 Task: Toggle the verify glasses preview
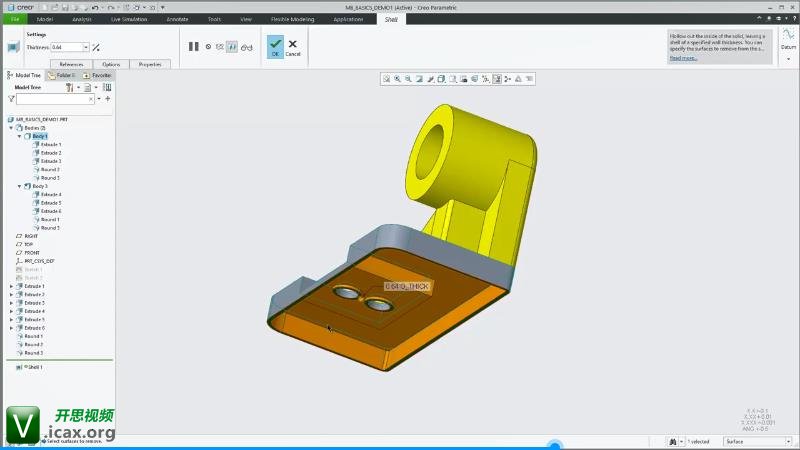(x=246, y=47)
